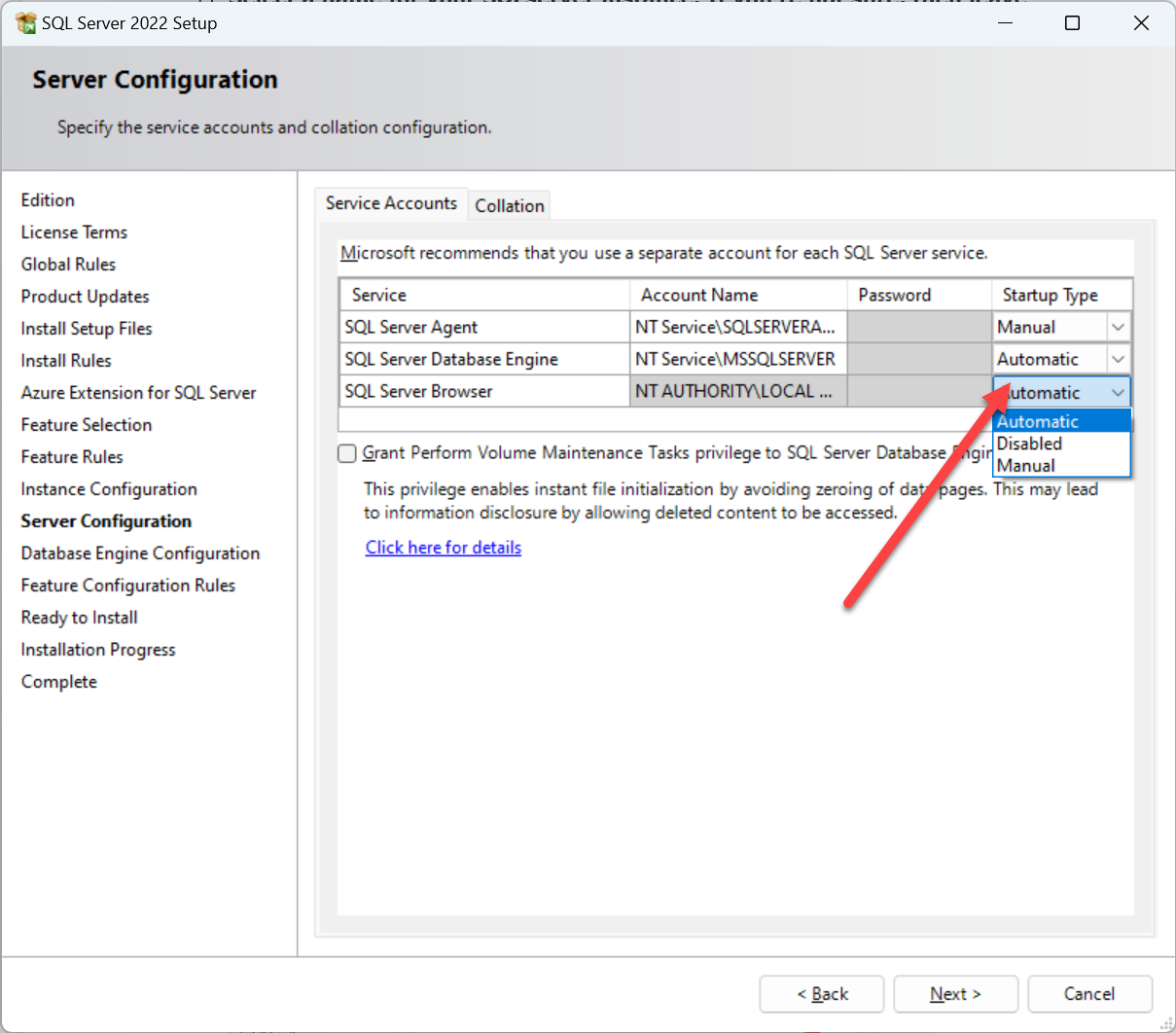
Task: Select Disabled in the startup type list
Action: click(1062, 444)
